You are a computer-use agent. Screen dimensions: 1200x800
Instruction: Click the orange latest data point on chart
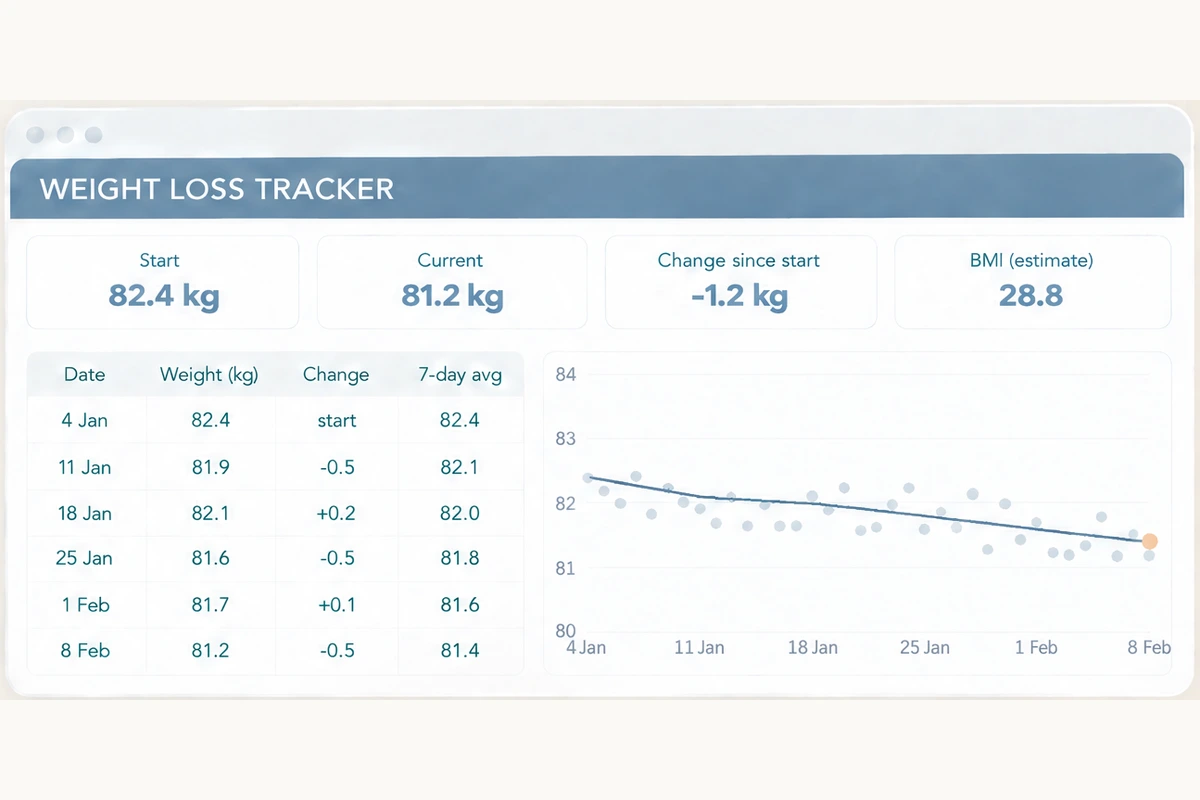[1149, 541]
